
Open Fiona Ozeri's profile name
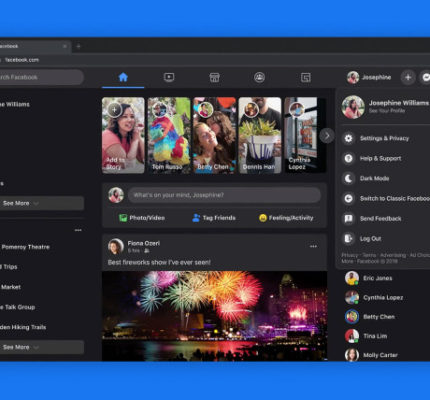pos(144,243)
